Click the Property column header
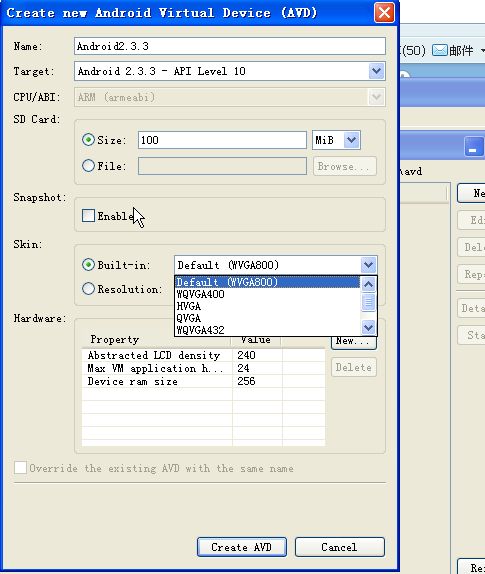This screenshot has height=574, width=485. [x=157, y=340]
